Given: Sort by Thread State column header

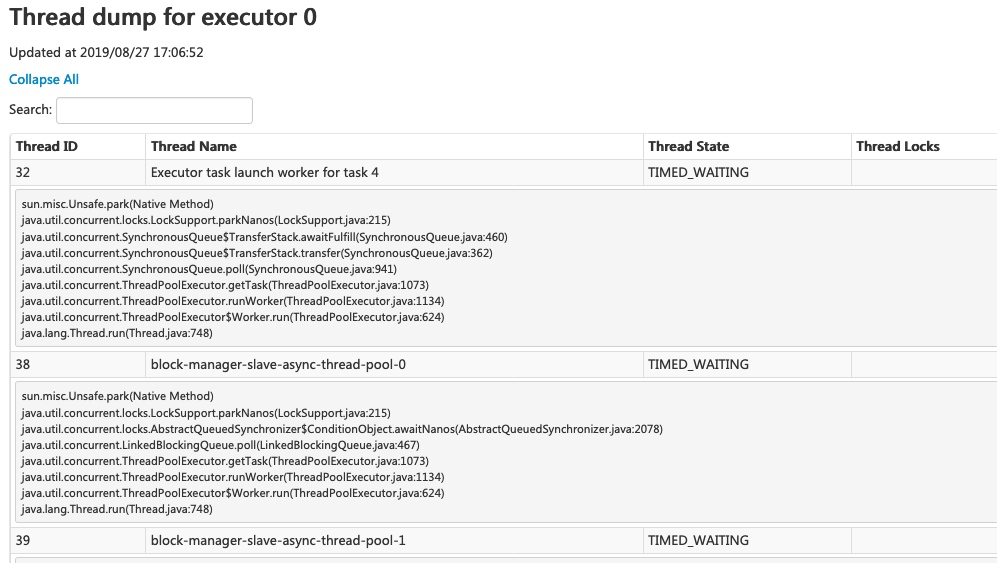Looking at the screenshot, I should point(689,146).
